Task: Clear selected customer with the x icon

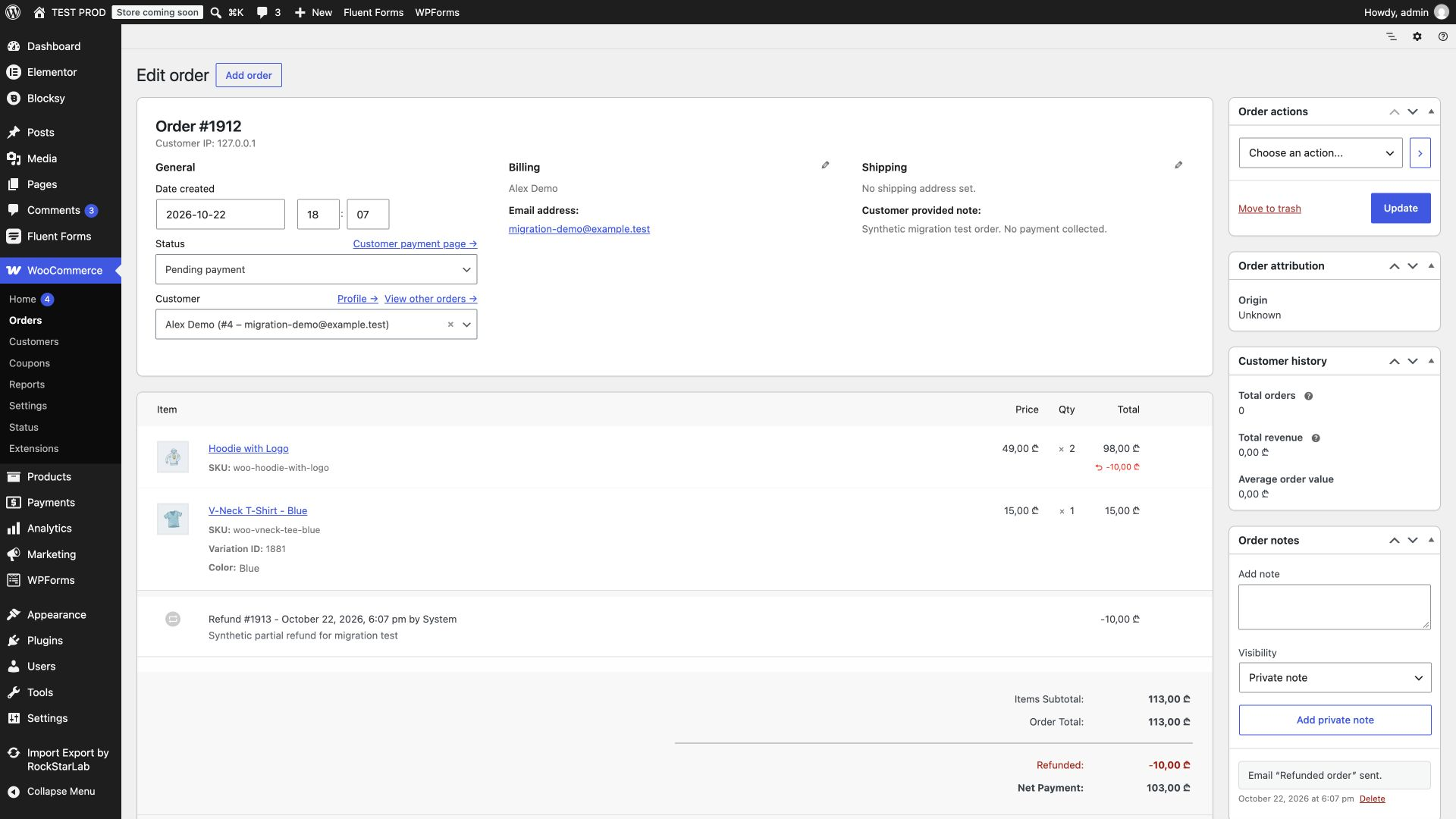Action: [450, 325]
